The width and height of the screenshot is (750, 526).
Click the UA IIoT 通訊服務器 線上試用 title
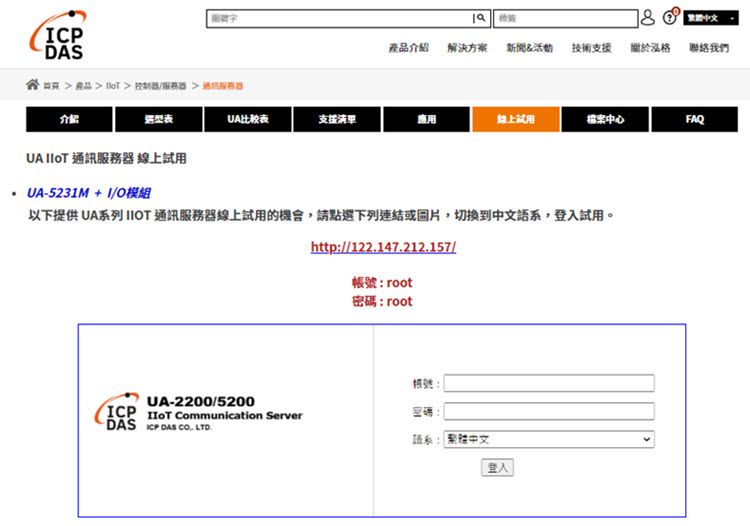point(106,158)
